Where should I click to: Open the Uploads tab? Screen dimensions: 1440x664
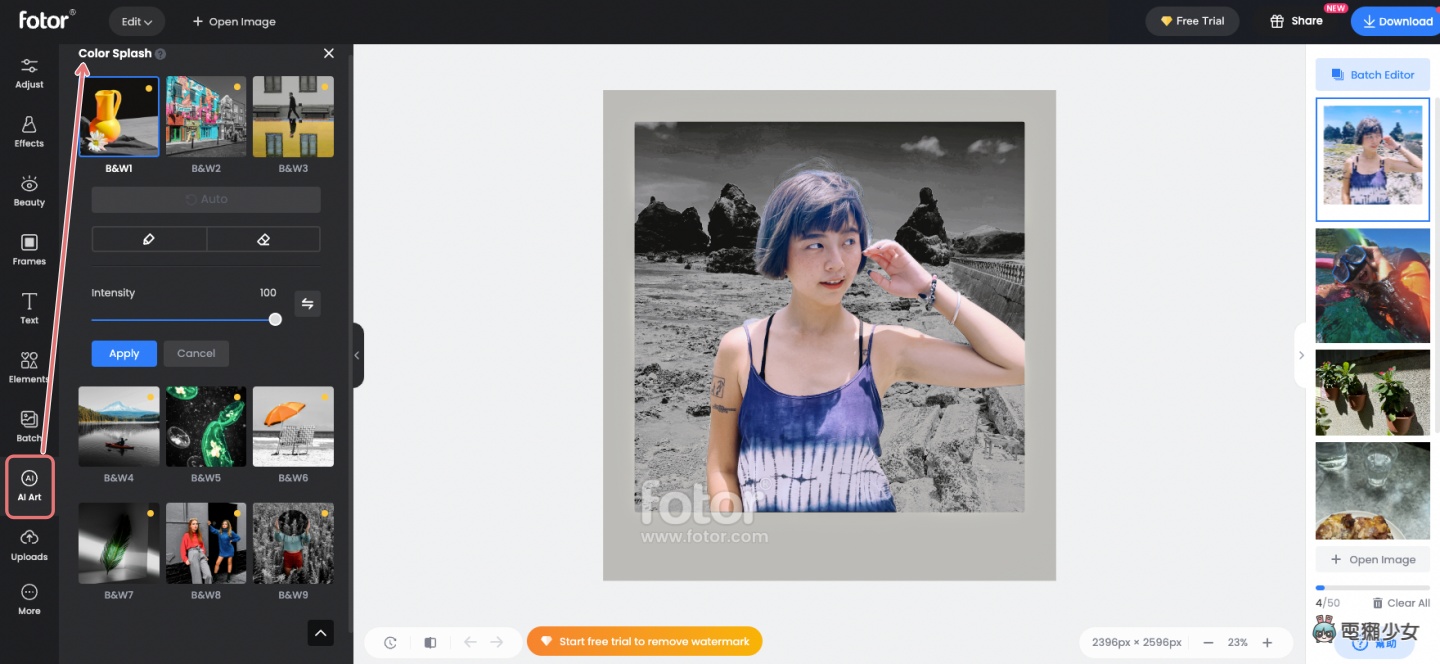pos(29,545)
